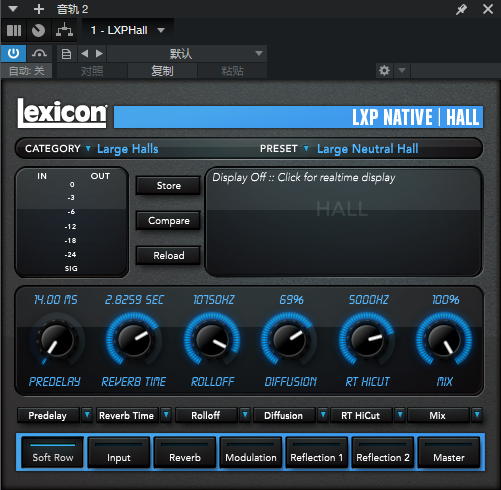Image resolution: width=501 pixels, height=490 pixels.
Task: Open the RT HiCut parameter assignment arrow
Action: tap(400, 415)
